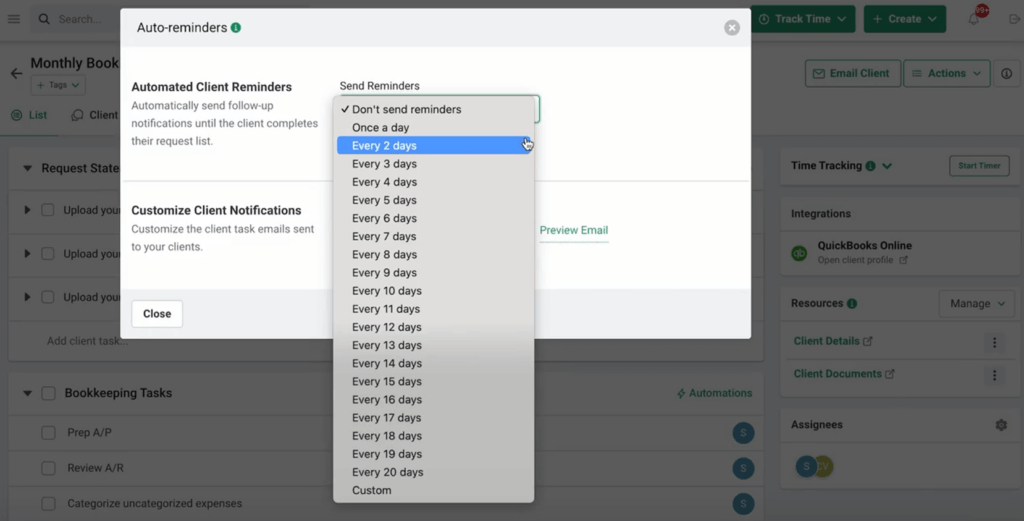Screen dimensions: 1024x521
Task: Select "Every 7 days" reminder option
Action: click(384, 237)
